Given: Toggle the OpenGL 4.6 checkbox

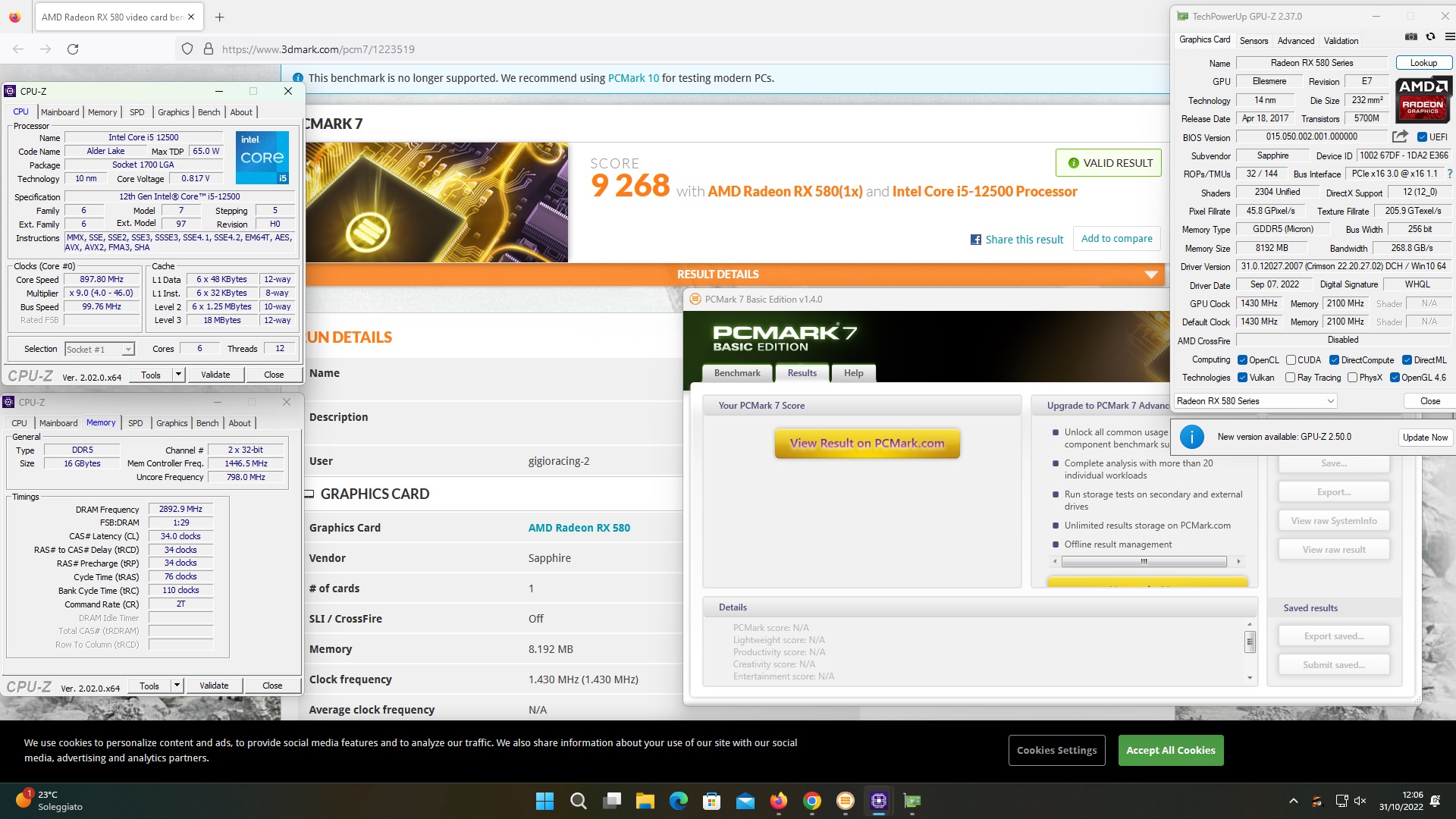Looking at the screenshot, I should pyautogui.click(x=1395, y=378).
